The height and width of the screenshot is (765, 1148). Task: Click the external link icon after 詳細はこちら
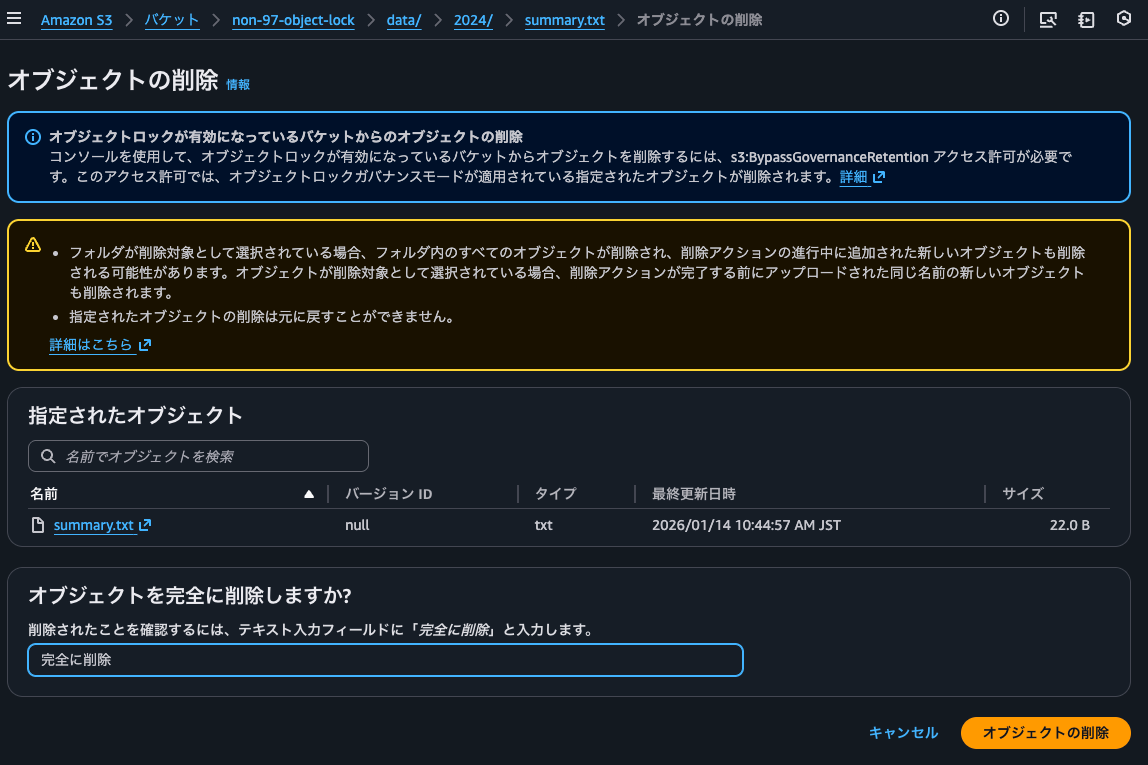(144, 344)
